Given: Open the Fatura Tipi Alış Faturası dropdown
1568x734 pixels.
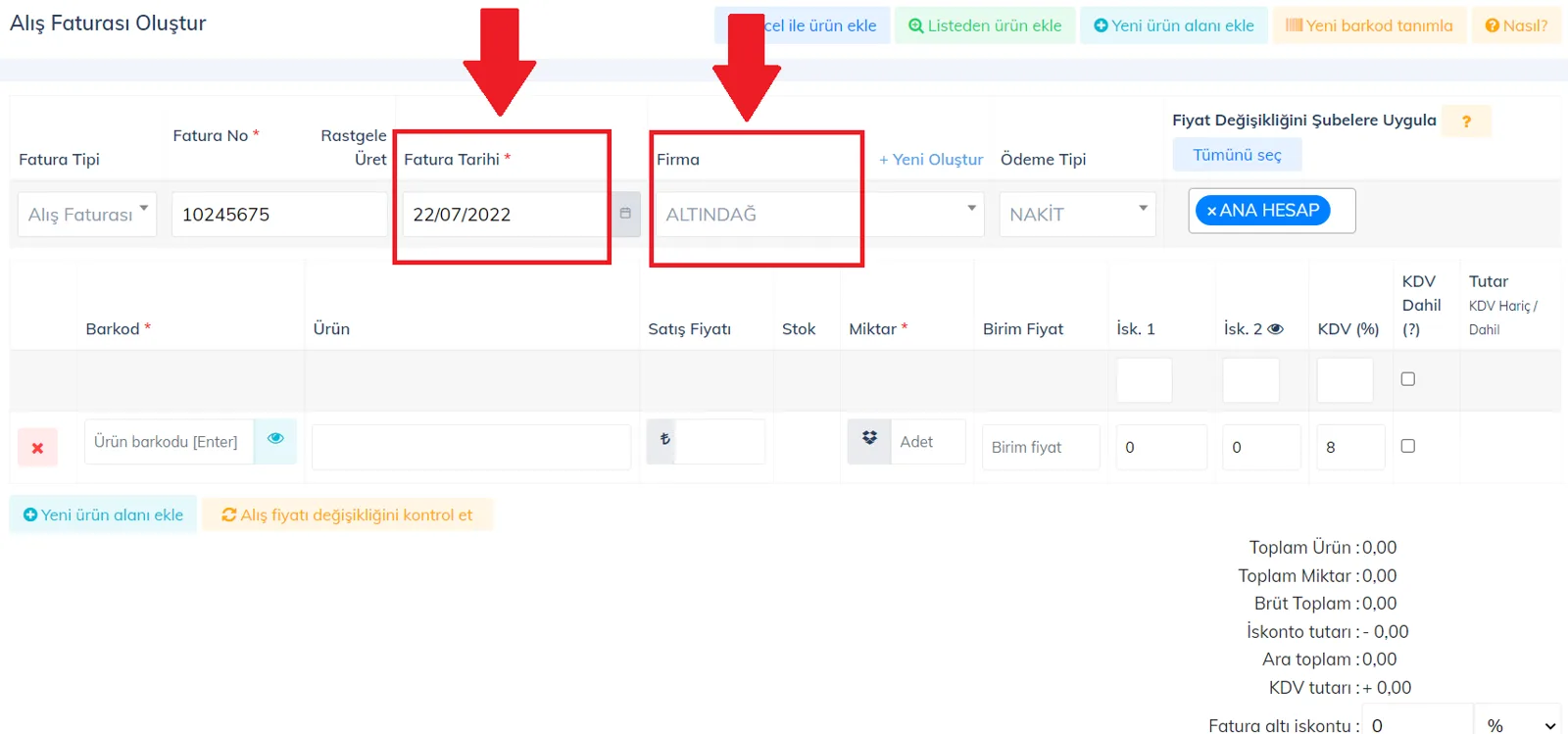Looking at the screenshot, I should (86, 214).
